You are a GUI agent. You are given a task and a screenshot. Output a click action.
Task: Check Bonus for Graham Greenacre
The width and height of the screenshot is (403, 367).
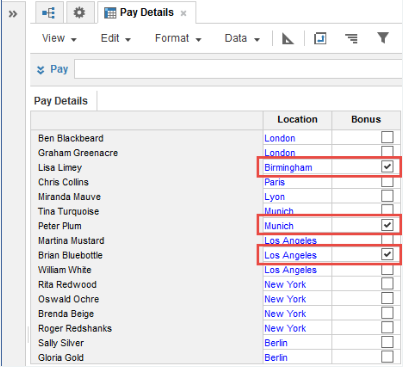click(x=387, y=151)
